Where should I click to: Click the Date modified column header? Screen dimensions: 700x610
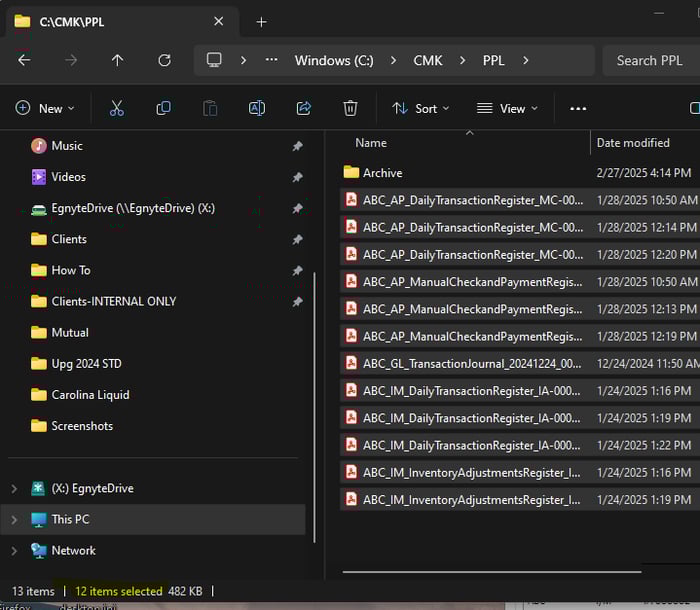pos(633,143)
